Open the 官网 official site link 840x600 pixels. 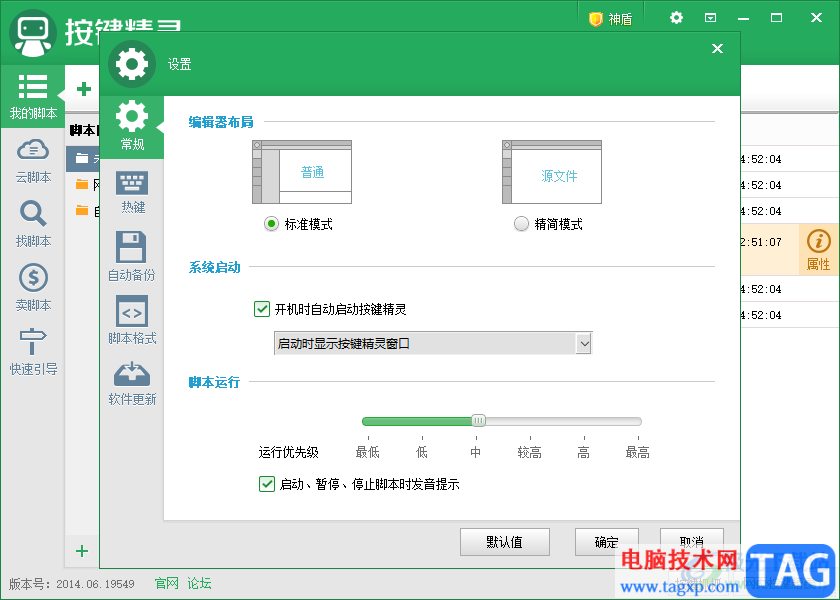pyautogui.click(x=167, y=583)
